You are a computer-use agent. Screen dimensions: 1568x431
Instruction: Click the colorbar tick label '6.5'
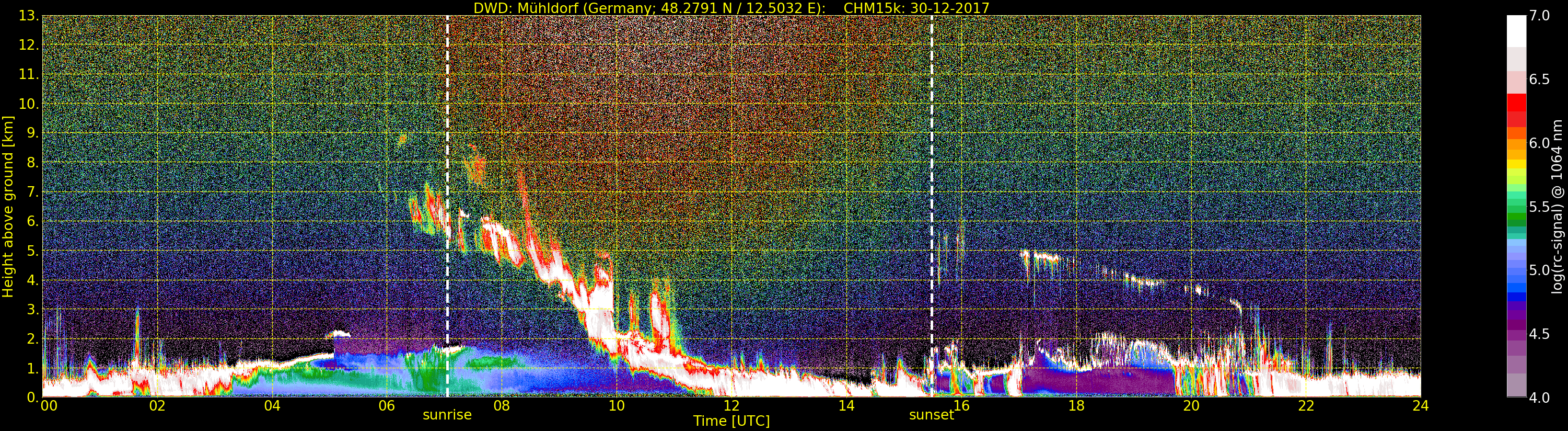pyautogui.click(x=1539, y=80)
